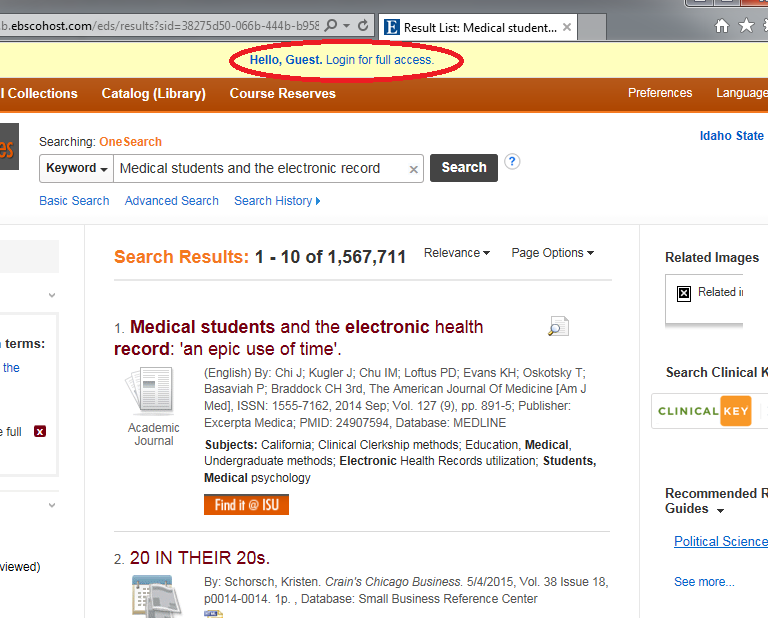The image size is (768, 634).
Task: Click the Electronic Health Records utilization subject
Action: [x=439, y=461]
